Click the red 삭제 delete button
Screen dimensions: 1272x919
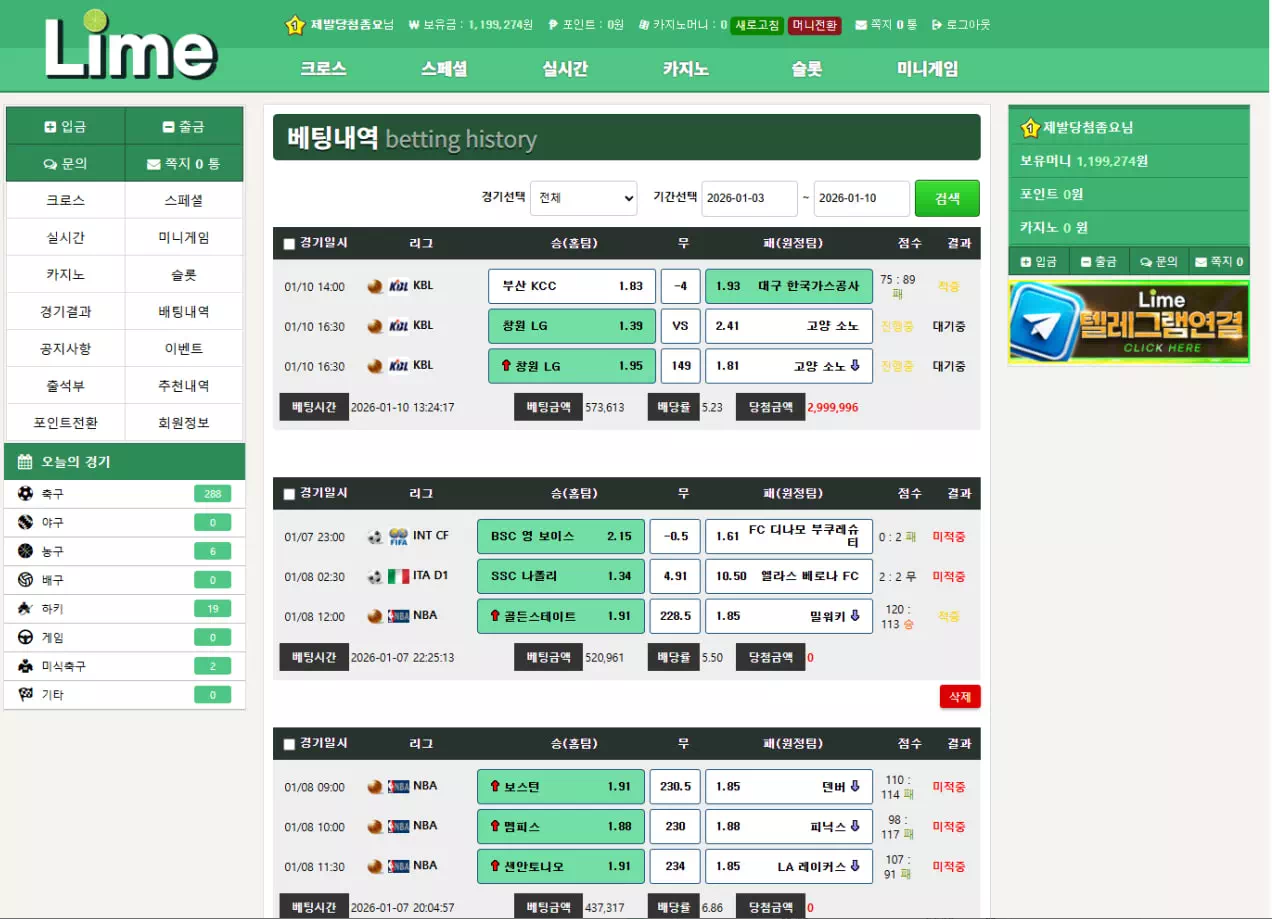(x=959, y=697)
